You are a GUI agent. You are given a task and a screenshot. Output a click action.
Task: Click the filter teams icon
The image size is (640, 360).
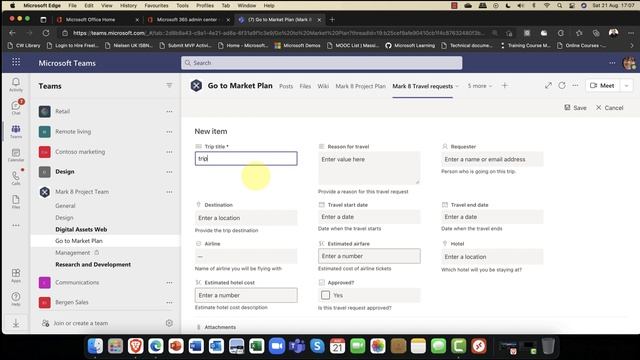point(169,85)
